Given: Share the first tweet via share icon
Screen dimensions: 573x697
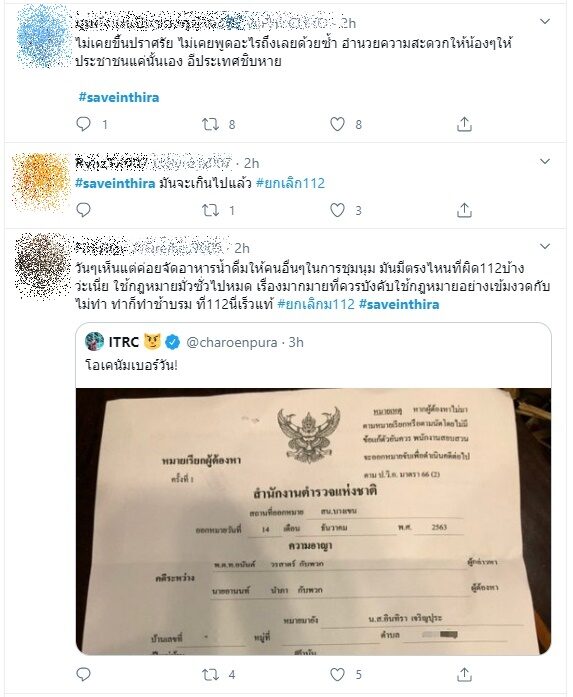Looking at the screenshot, I should pyautogui.click(x=464, y=124).
